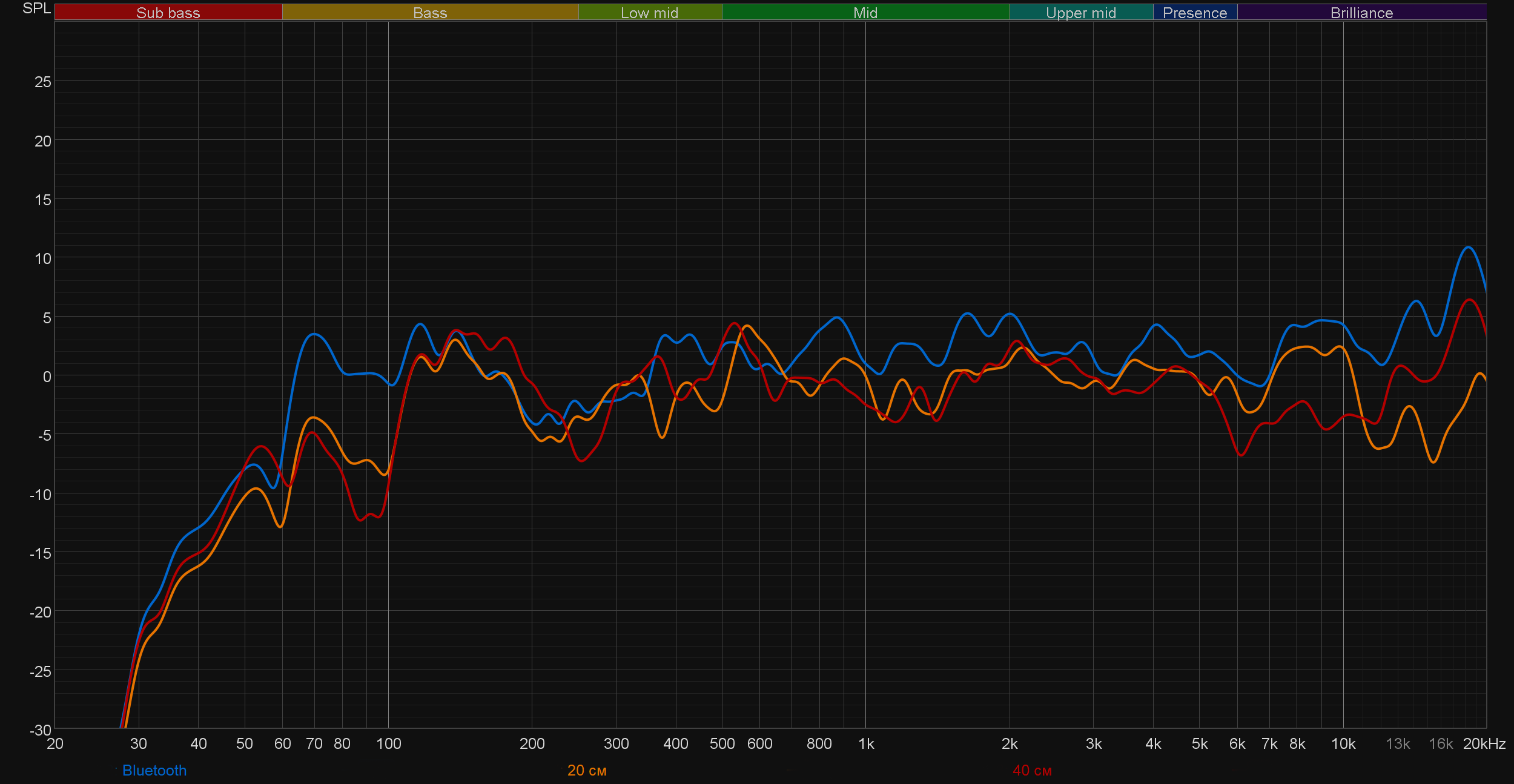The height and width of the screenshot is (784, 1514).
Task: Click the 25 dB level axis label
Action: point(42,82)
